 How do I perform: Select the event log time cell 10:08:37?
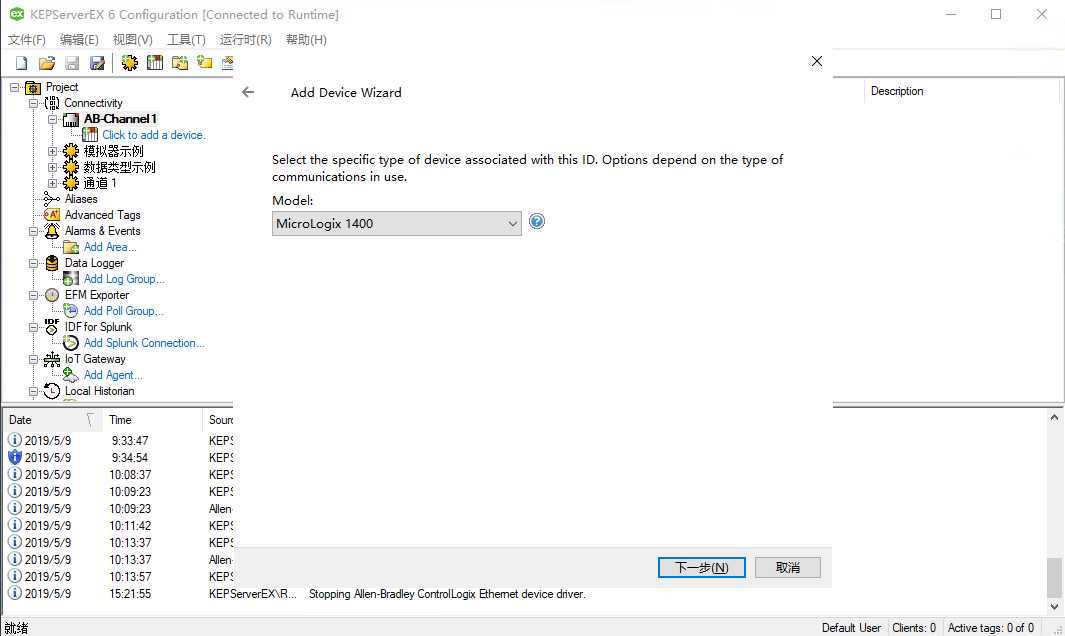coord(130,475)
